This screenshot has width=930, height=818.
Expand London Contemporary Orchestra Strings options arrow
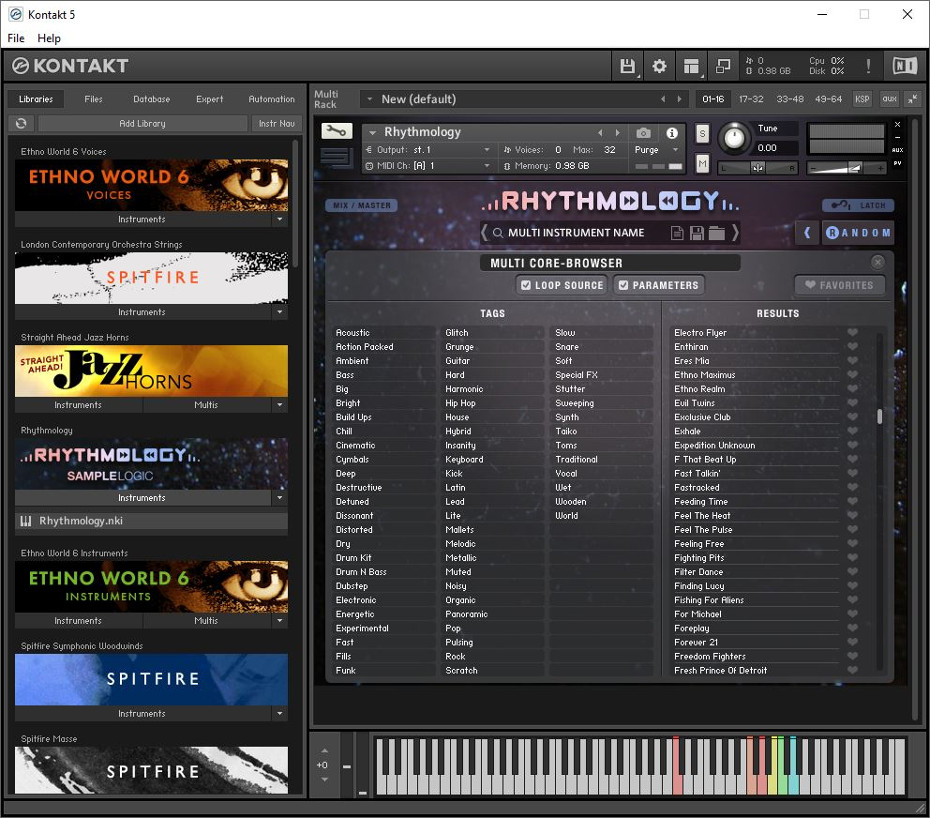click(x=280, y=312)
